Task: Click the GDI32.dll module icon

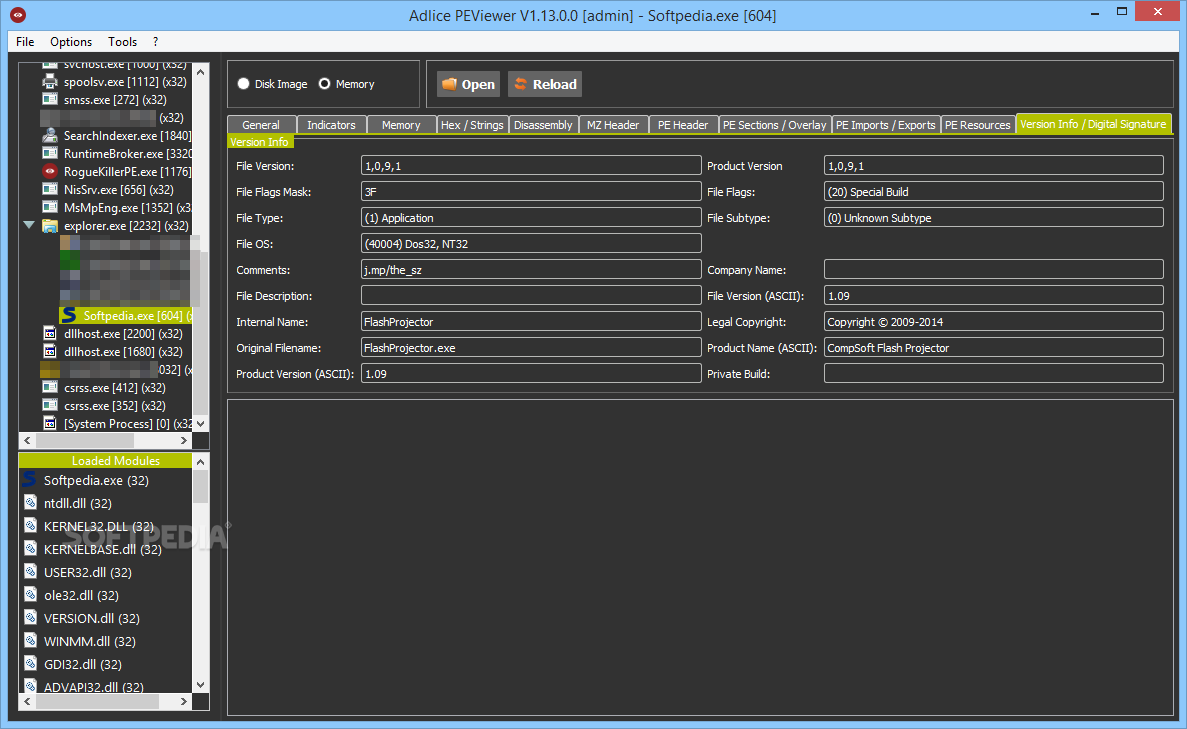Action: 30,663
